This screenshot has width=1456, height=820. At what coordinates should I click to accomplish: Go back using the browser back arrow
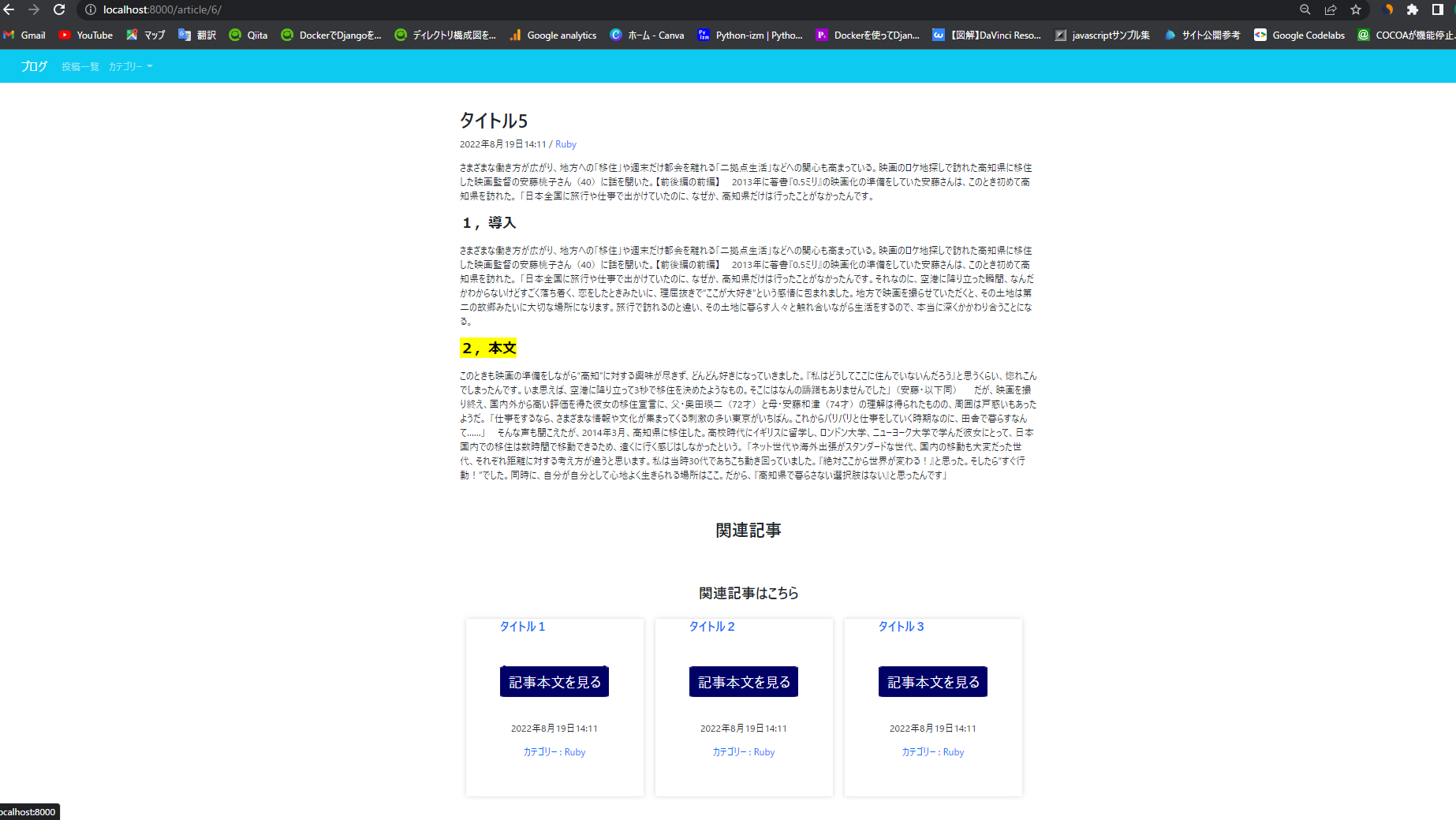point(9,9)
